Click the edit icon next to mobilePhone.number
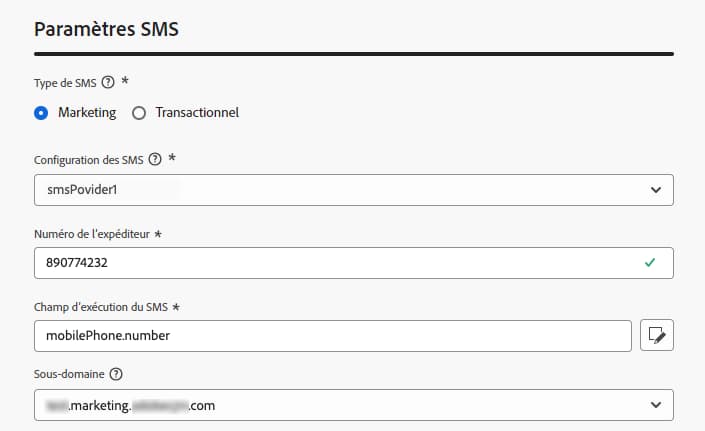705x431 pixels. pos(657,335)
